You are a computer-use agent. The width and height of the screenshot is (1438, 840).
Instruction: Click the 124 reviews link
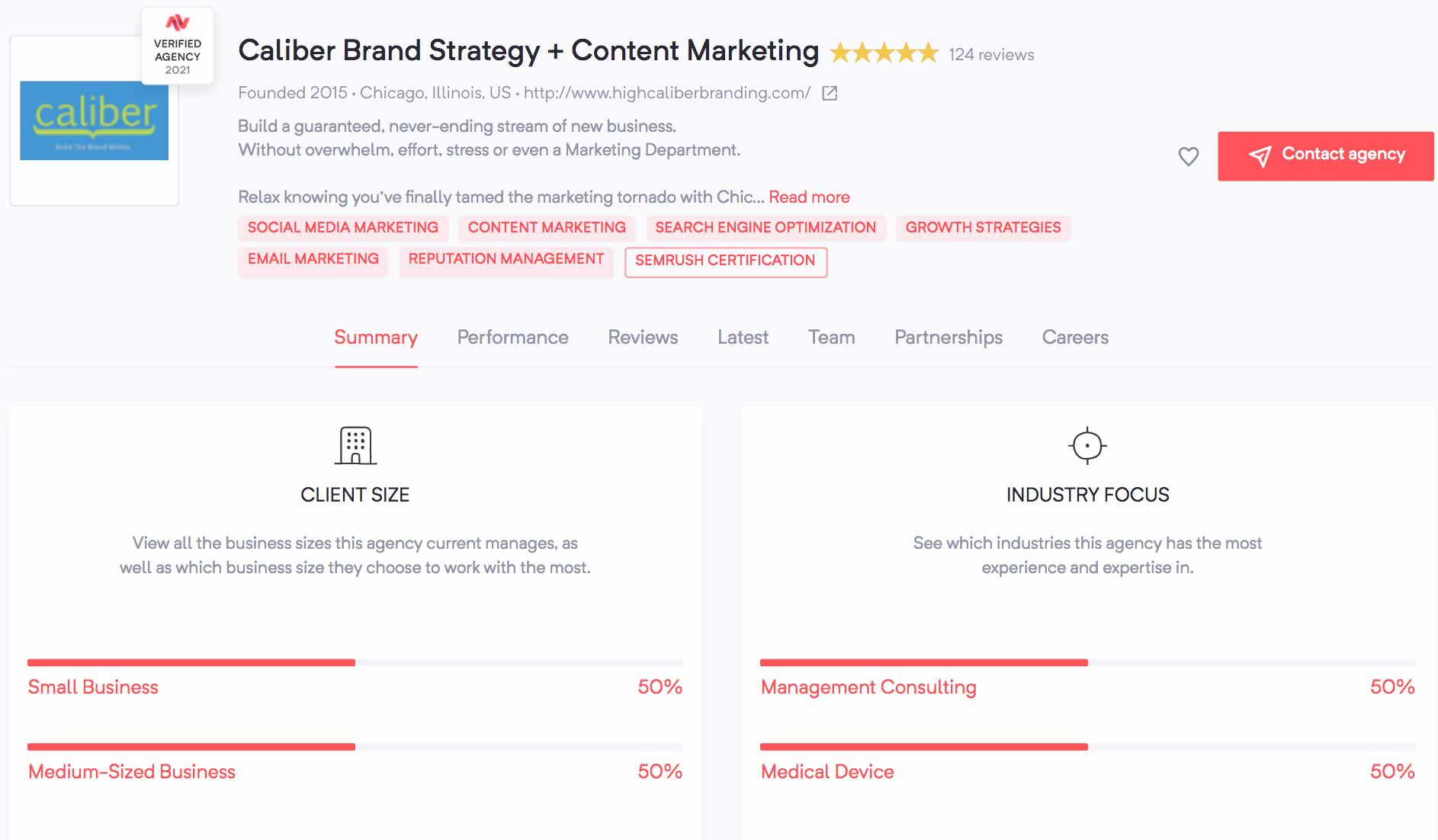click(991, 54)
